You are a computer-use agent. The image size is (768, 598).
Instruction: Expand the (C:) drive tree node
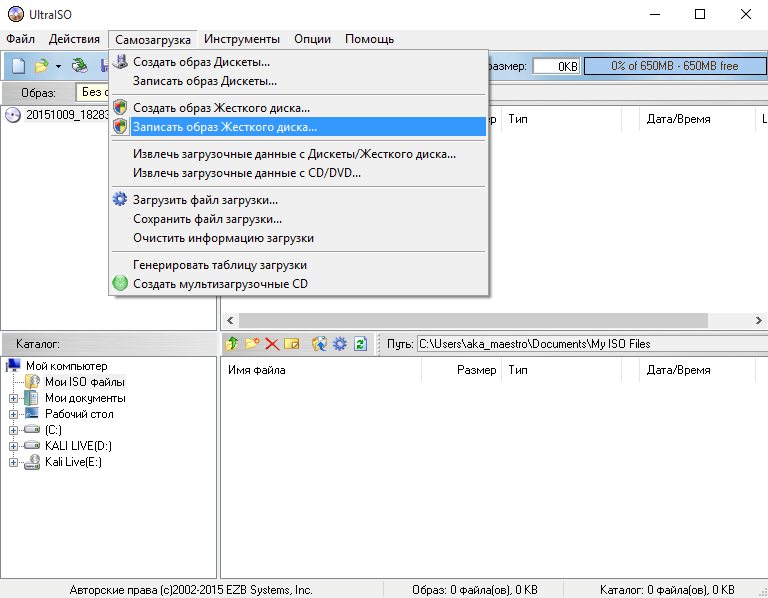click(x=13, y=431)
